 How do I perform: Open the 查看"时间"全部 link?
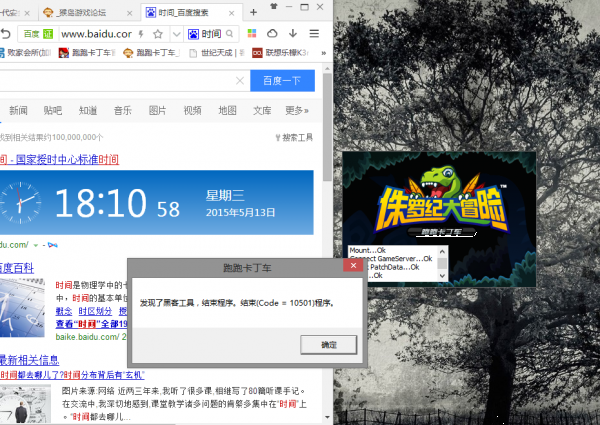91,324
